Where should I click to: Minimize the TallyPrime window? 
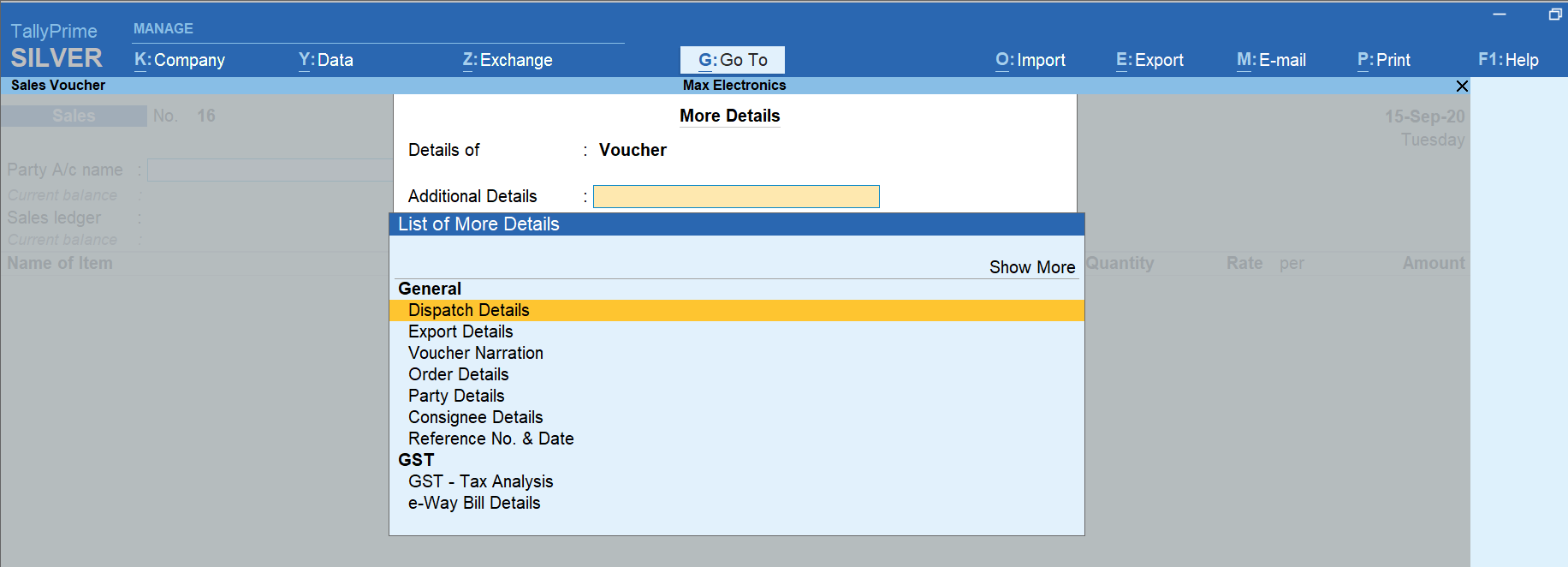point(1500,14)
